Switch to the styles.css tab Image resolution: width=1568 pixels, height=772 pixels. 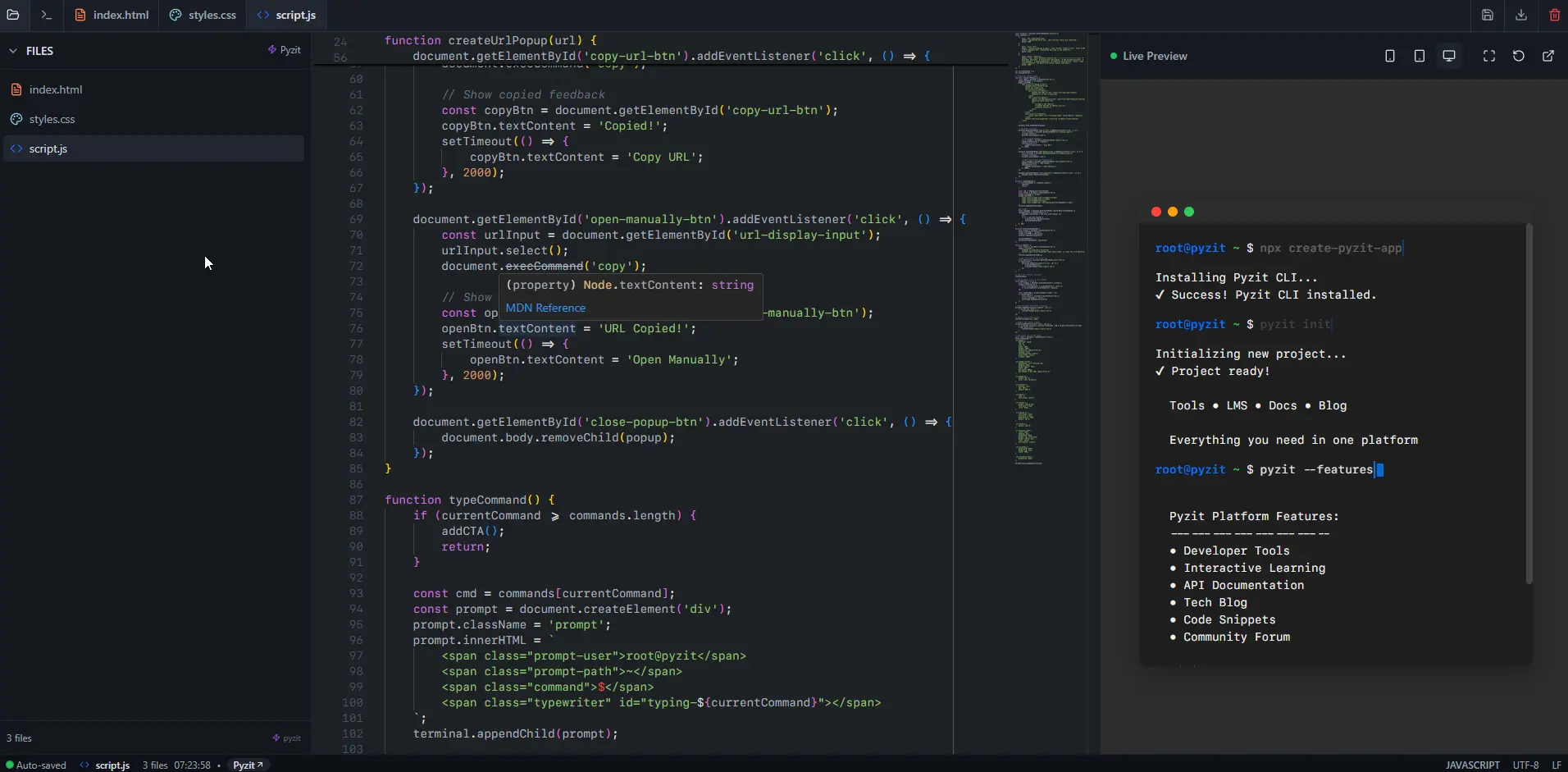point(203,15)
